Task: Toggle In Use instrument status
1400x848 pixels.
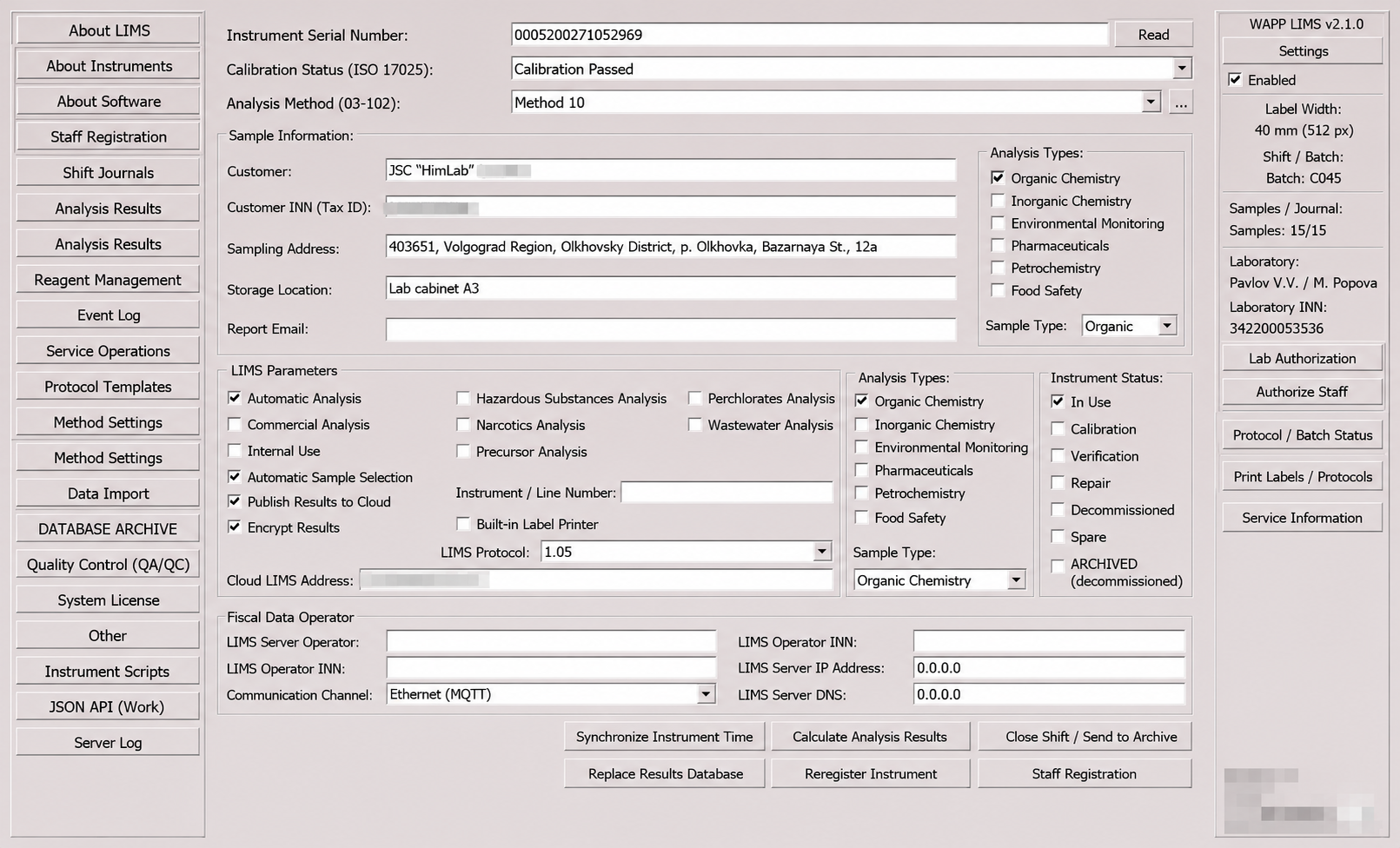Action: (x=1058, y=401)
